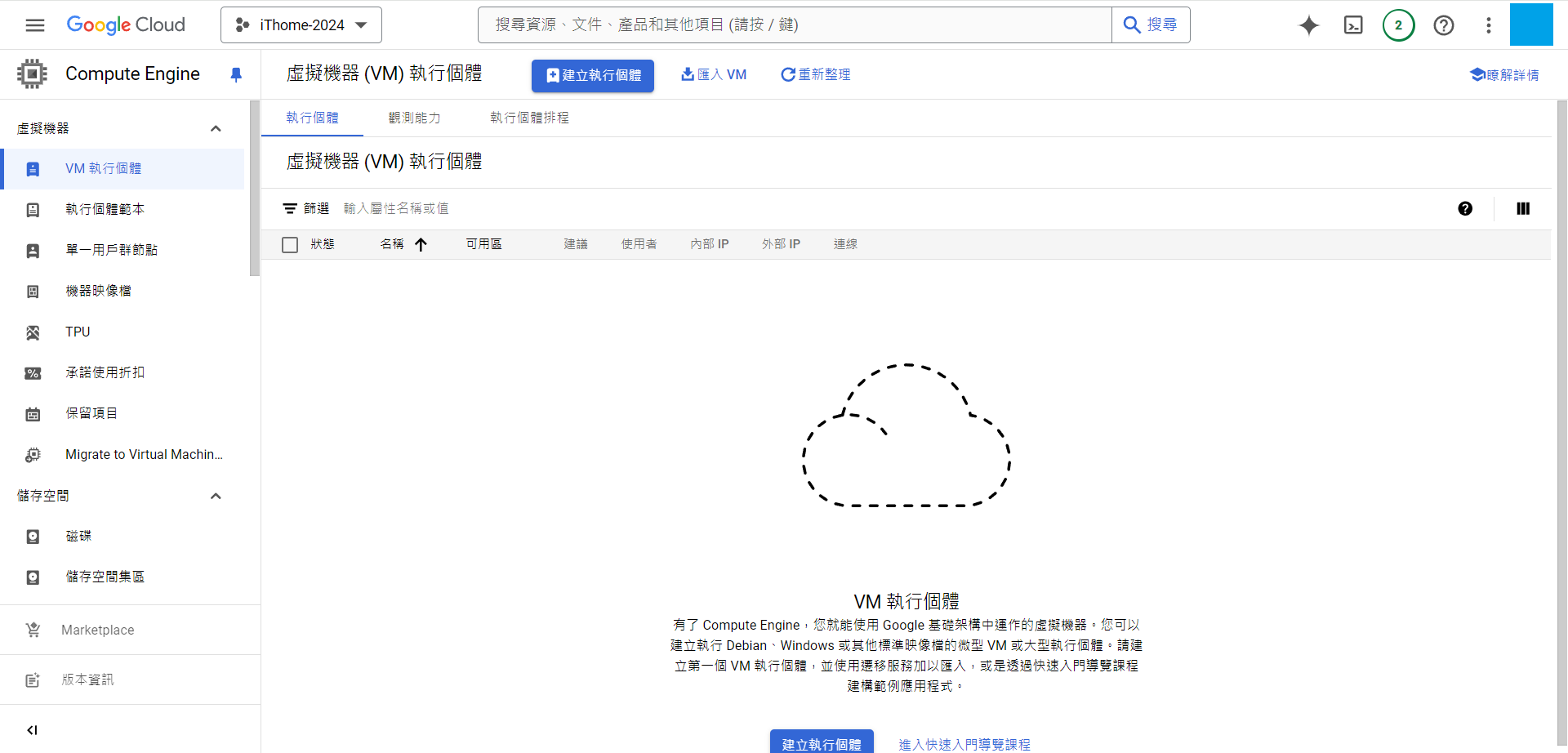Open 磁碟 in the sidebar

tap(123, 537)
